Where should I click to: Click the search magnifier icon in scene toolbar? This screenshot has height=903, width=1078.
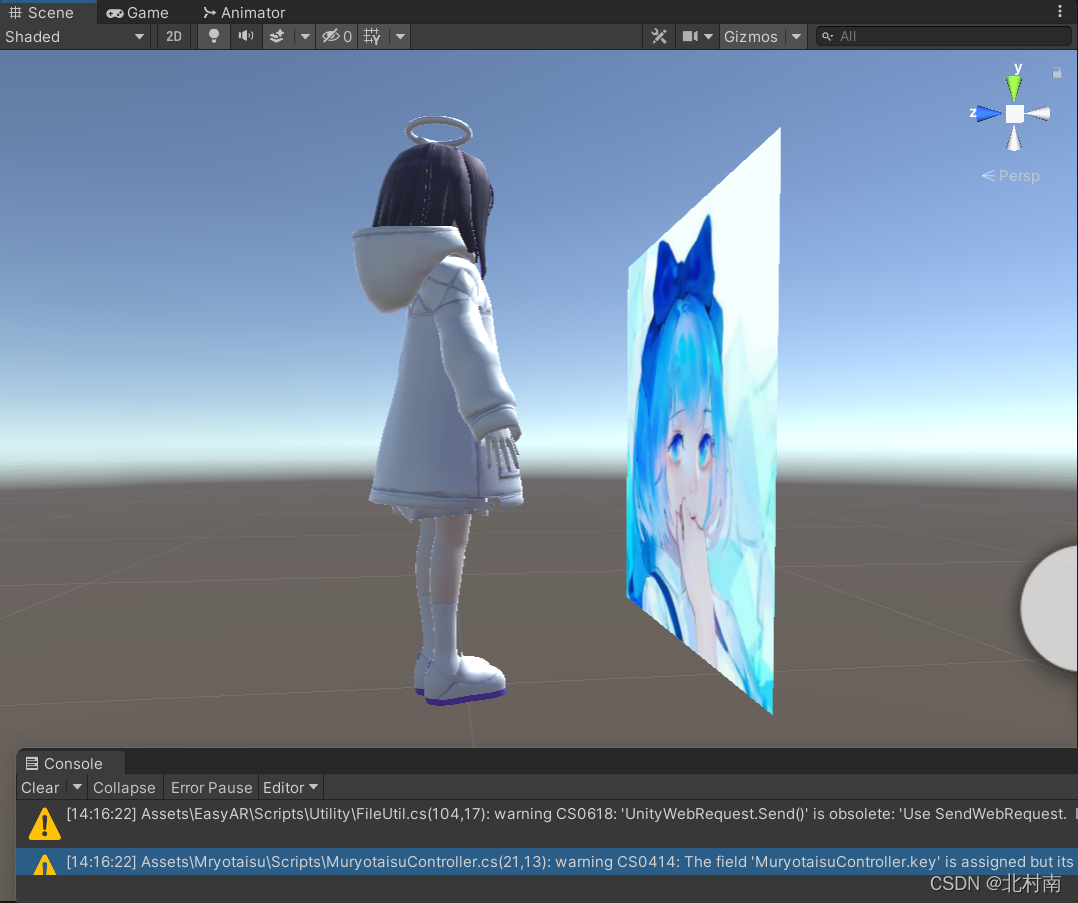coord(828,36)
